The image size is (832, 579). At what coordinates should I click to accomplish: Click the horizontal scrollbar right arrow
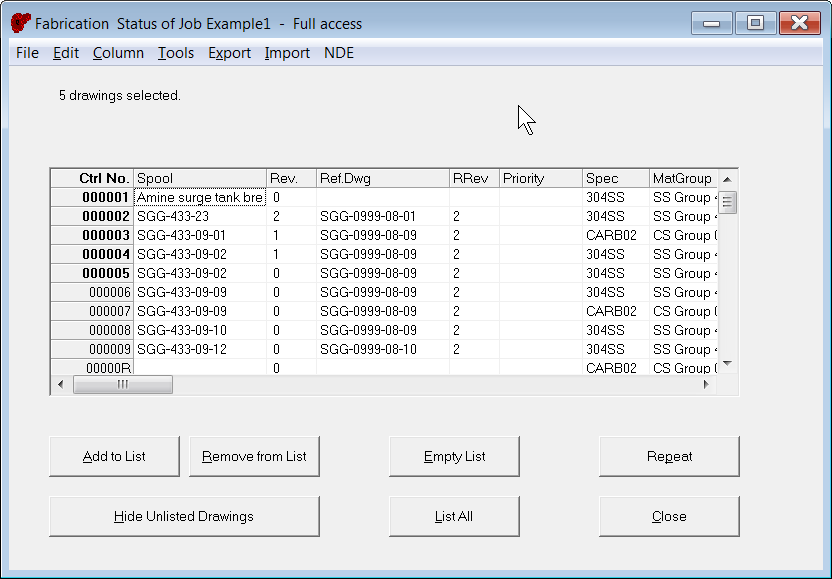[708, 385]
